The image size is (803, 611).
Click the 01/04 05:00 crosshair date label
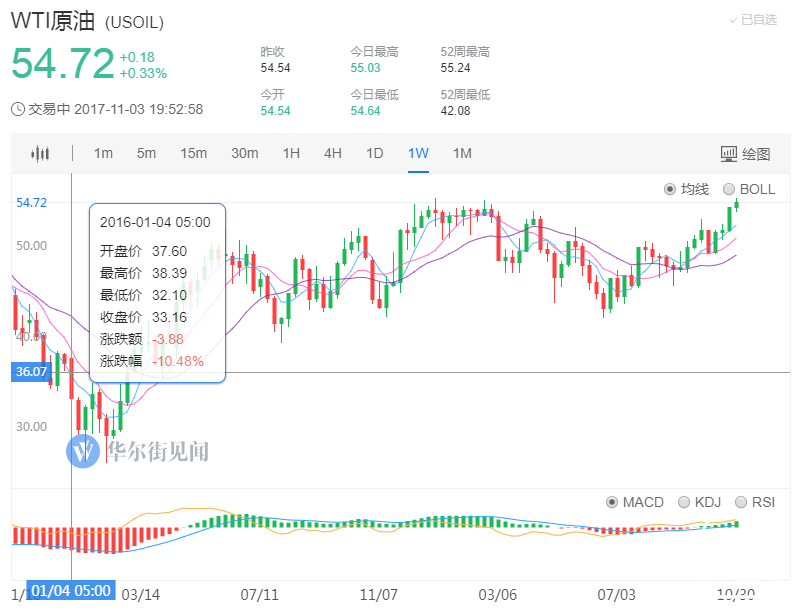[71, 591]
